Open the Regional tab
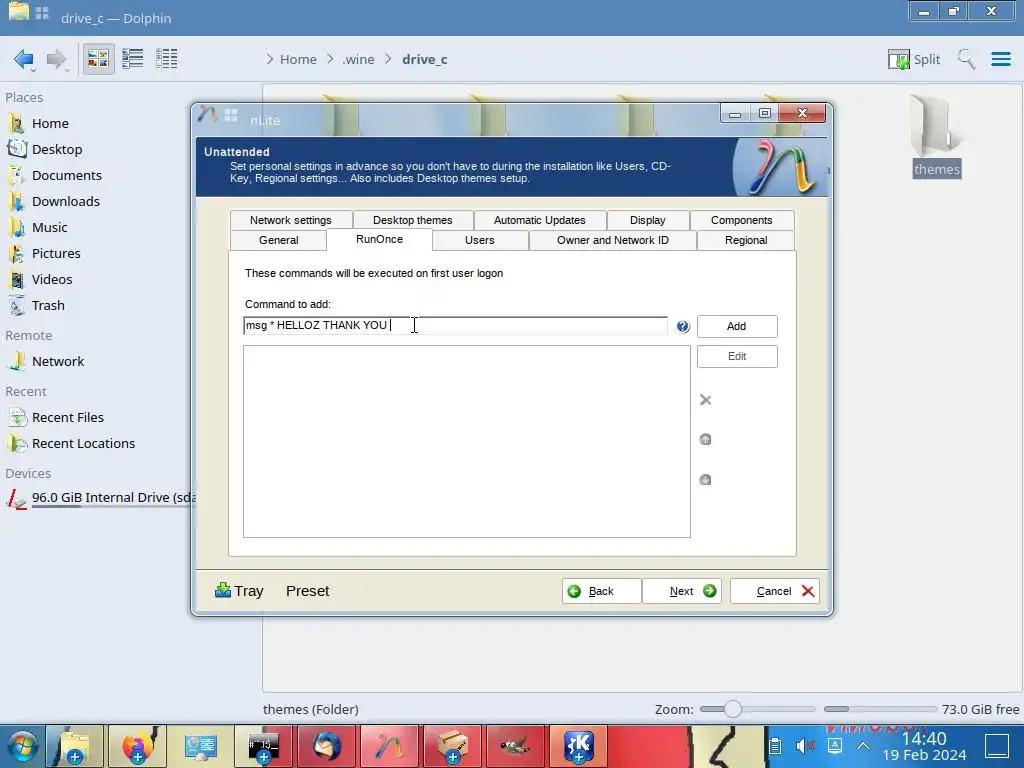This screenshot has height=768, width=1024. [x=746, y=240]
